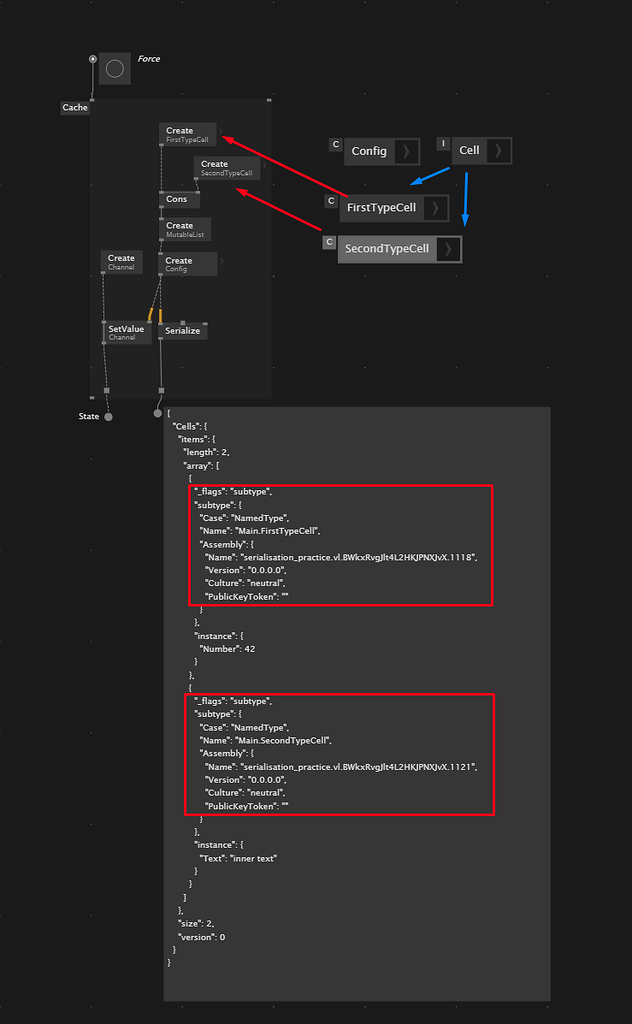Image resolution: width=632 pixels, height=1024 pixels.
Task: Click the I interface icon beside Cell
Action: tap(443, 144)
